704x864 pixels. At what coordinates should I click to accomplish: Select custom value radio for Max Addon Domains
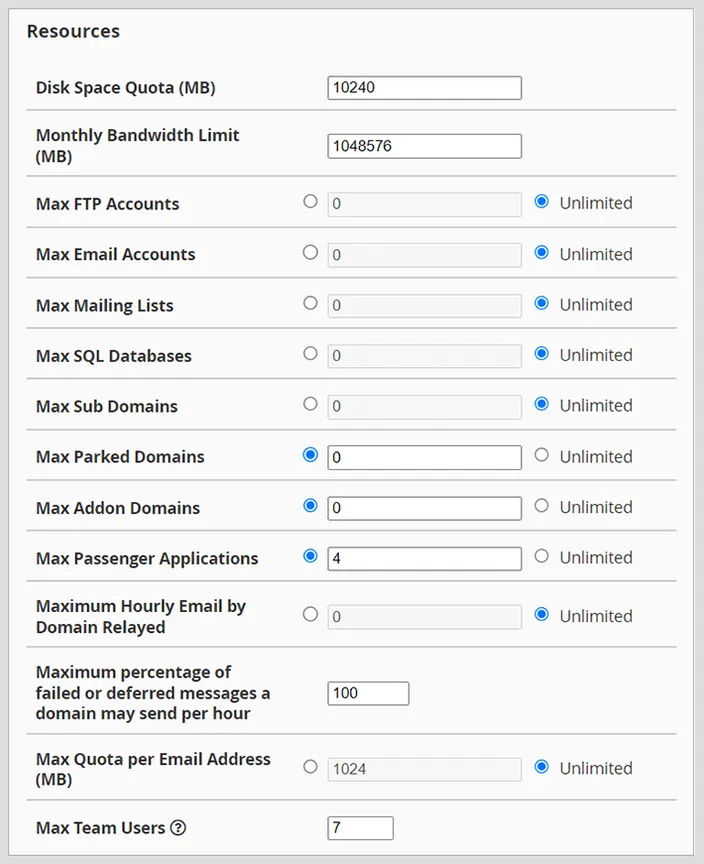[310, 505]
